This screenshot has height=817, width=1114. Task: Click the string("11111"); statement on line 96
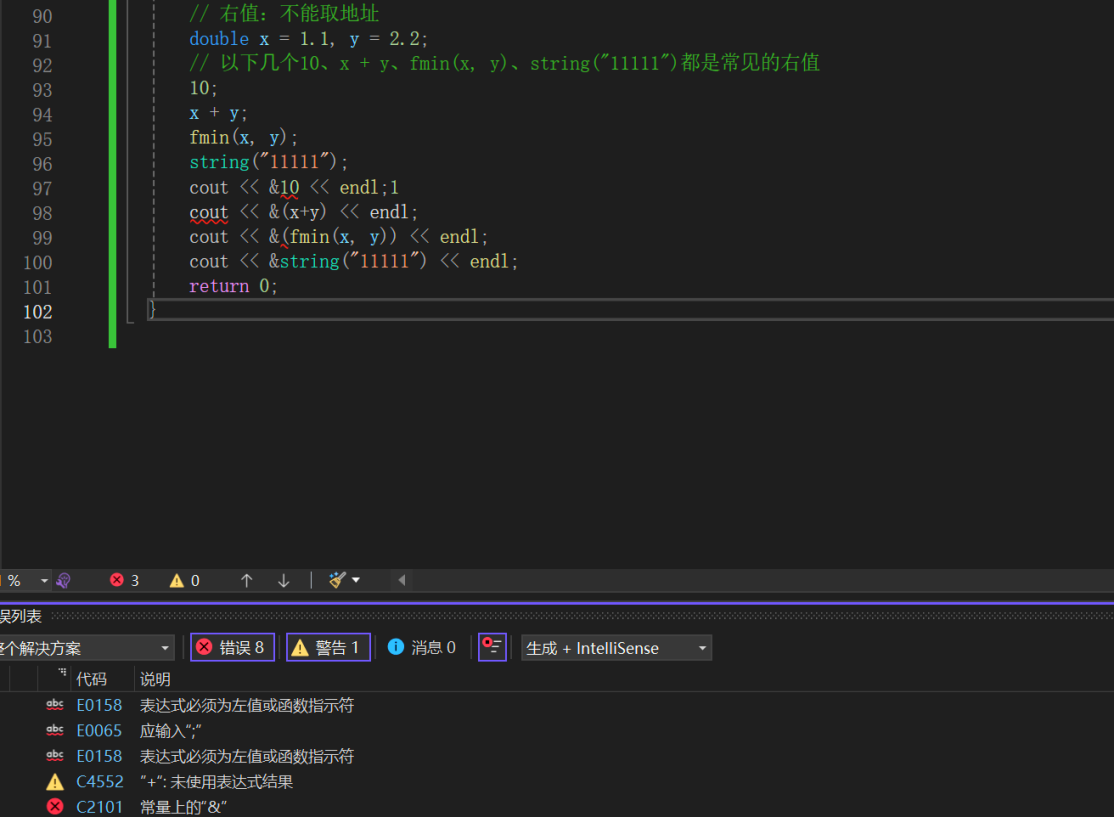[x=269, y=163]
